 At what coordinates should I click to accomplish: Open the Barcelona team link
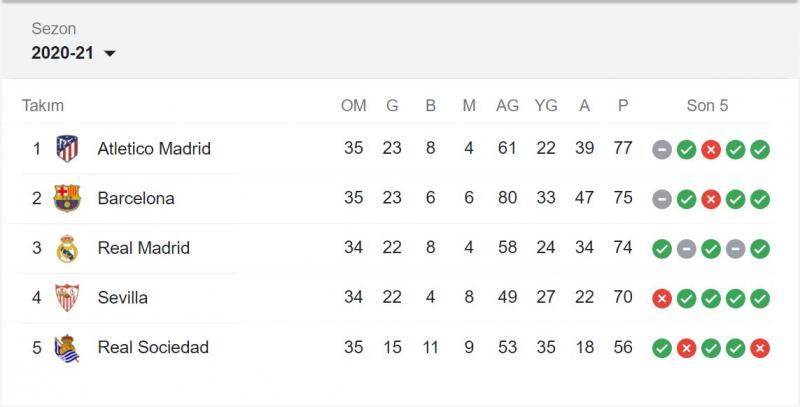click(136, 198)
